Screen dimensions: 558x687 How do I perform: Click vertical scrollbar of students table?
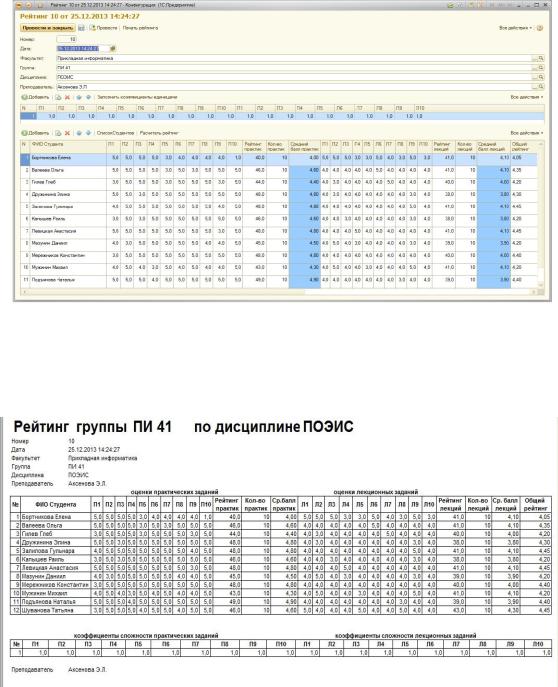541,215
